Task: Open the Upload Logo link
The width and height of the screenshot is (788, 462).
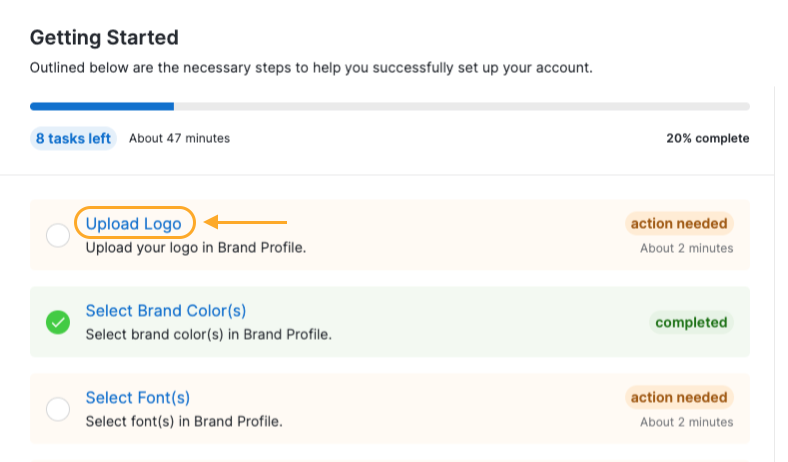Action: (133, 223)
